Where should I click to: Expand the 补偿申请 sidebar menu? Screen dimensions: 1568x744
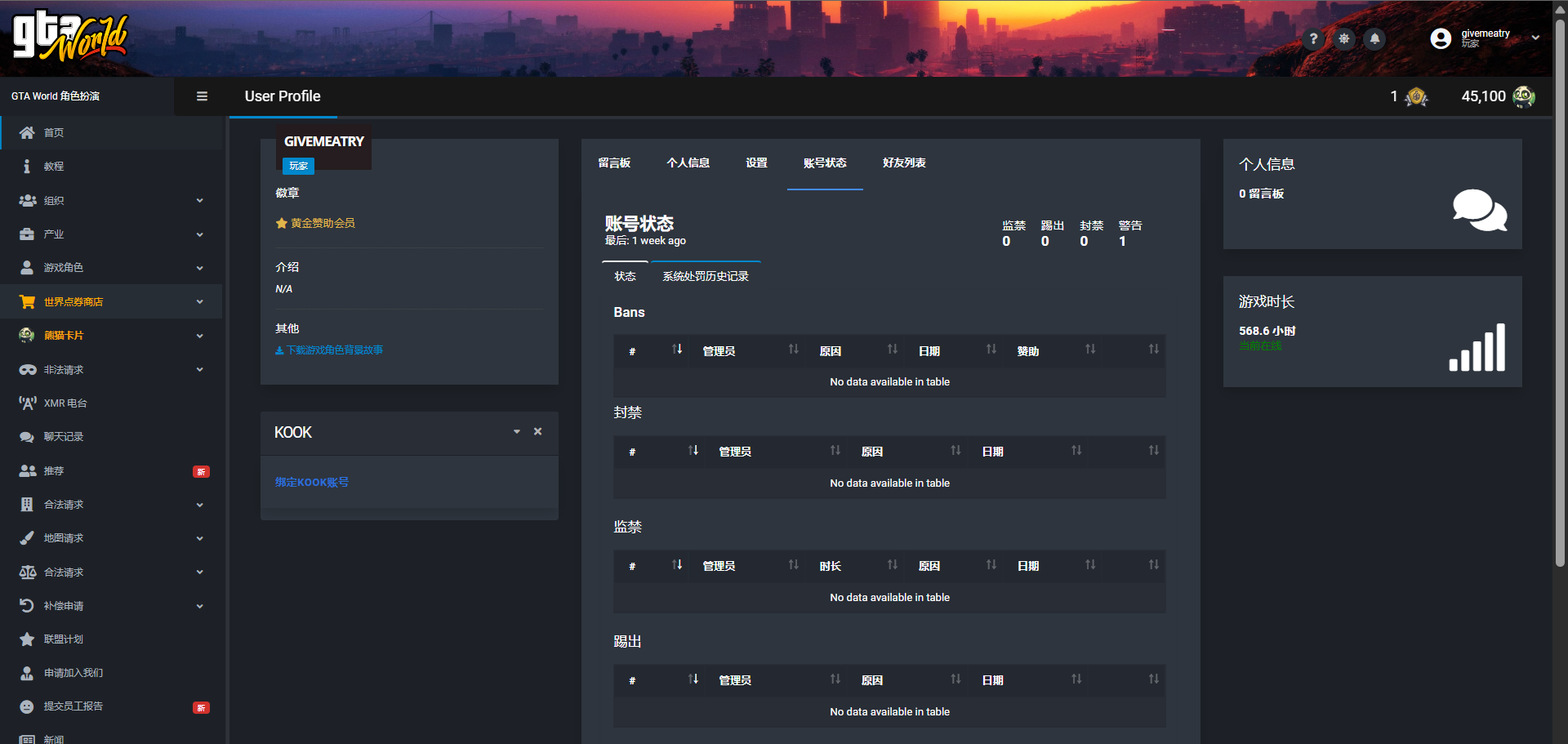pyautogui.click(x=111, y=606)
